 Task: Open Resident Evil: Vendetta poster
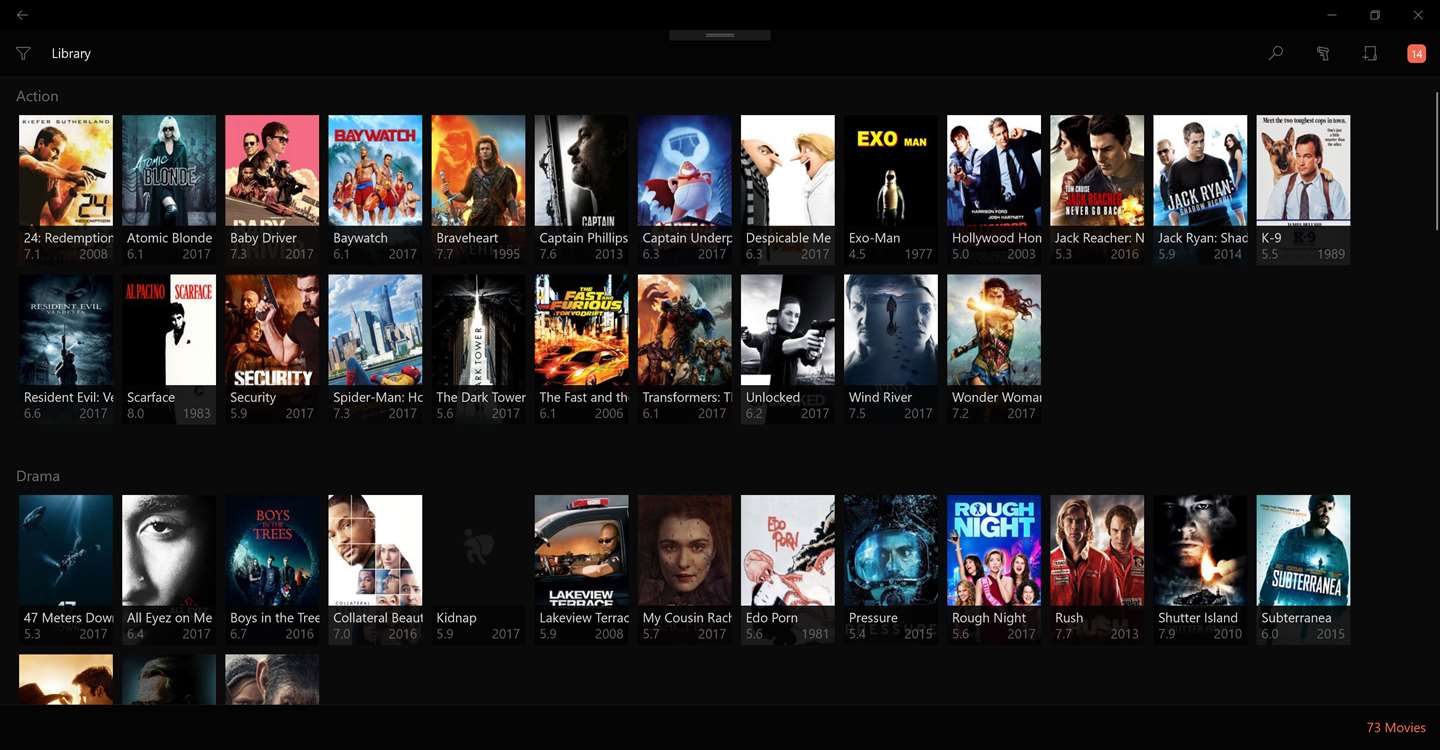[x=66, y=350]
